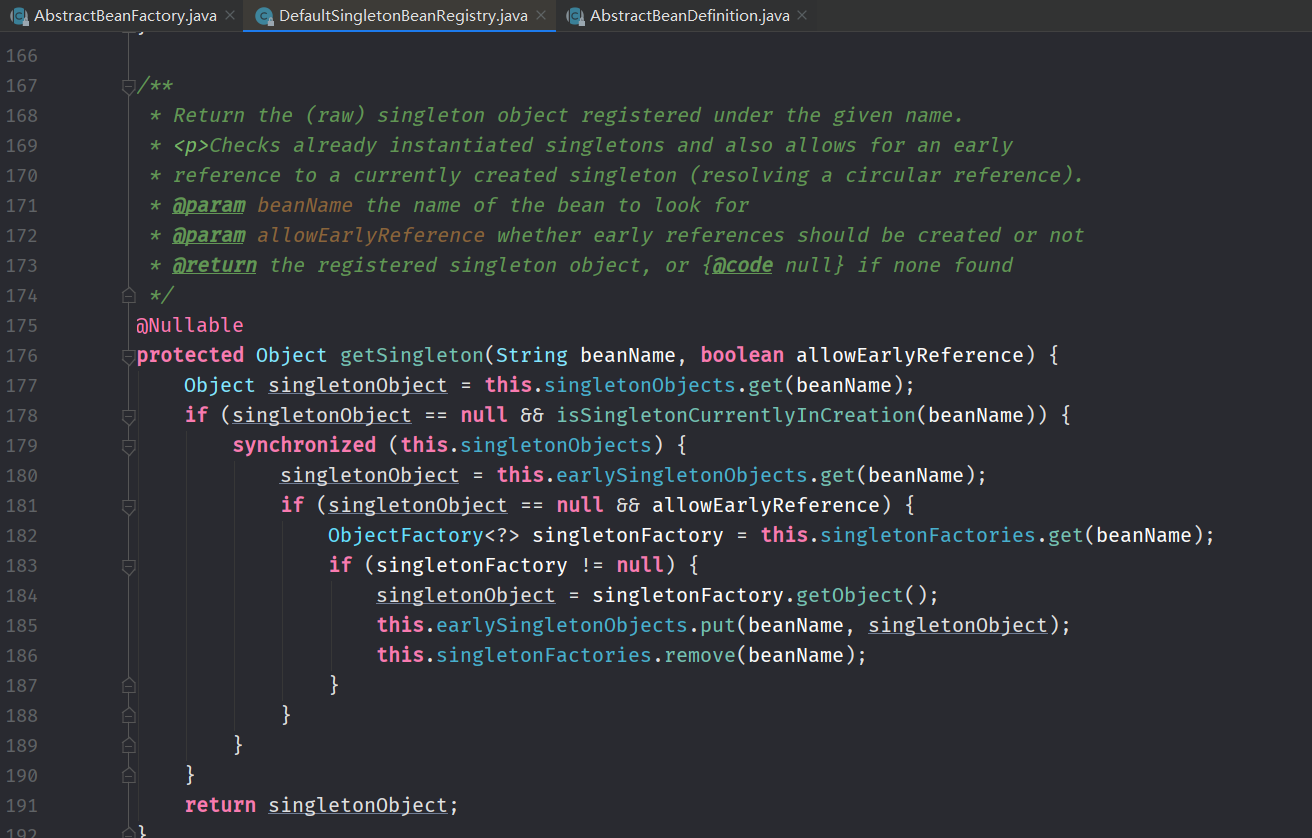
Task: Close the AbstractBeanFactory.java tab
Action: [x=230, y=16]
